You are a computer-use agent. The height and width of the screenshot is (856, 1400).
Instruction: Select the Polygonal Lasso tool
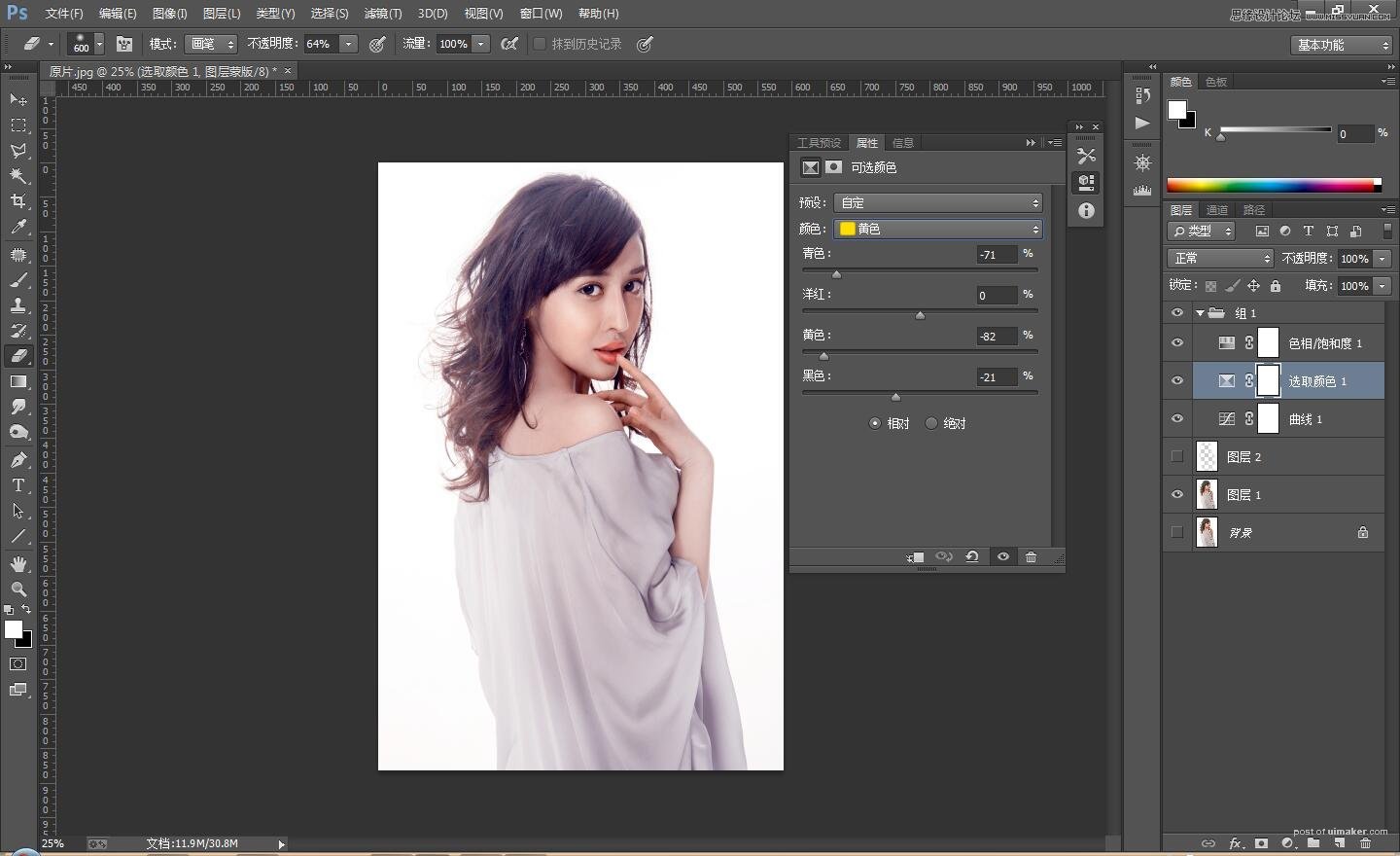(18, 151)
